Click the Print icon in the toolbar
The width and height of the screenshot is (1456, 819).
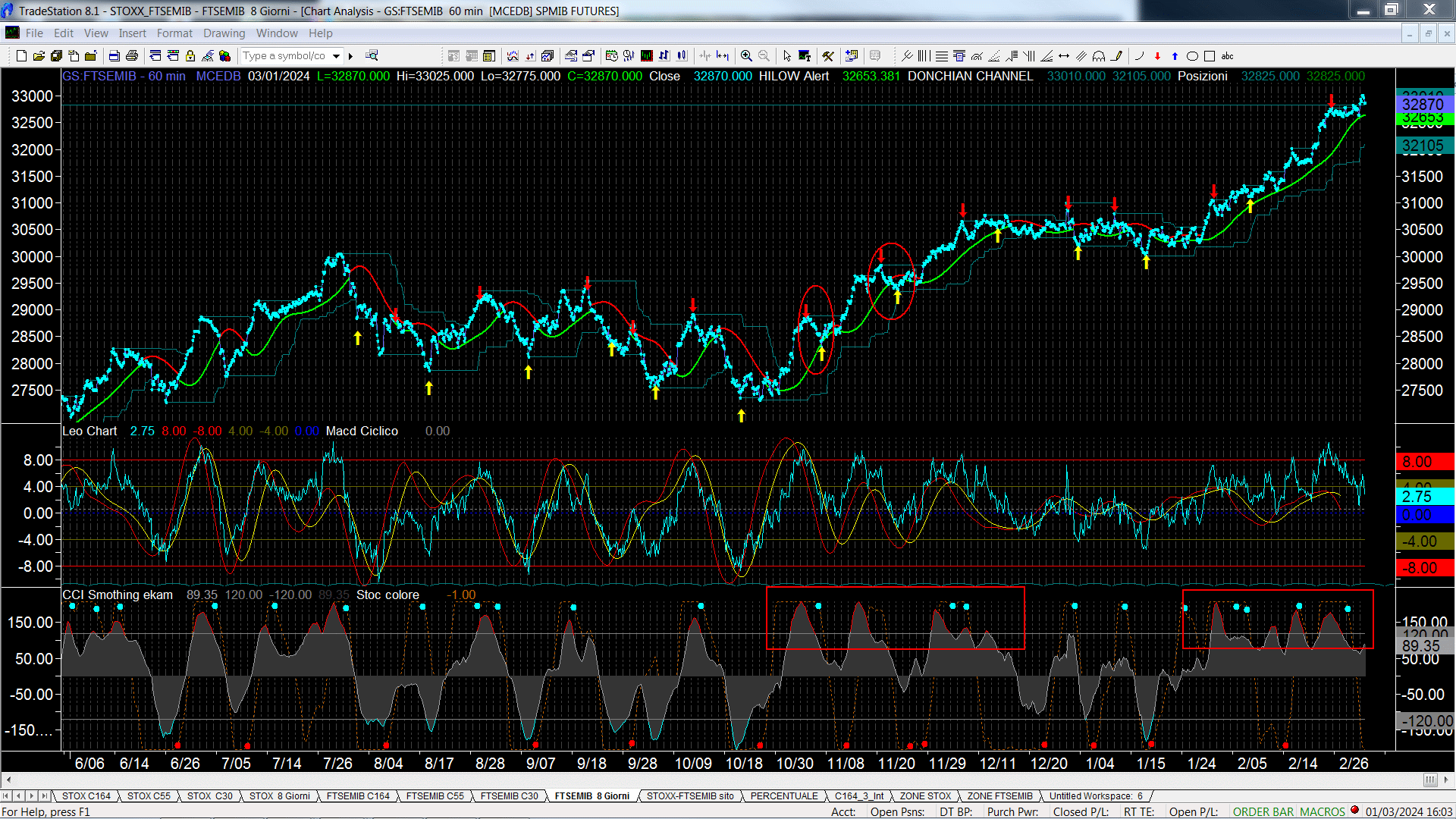(131, 55)
